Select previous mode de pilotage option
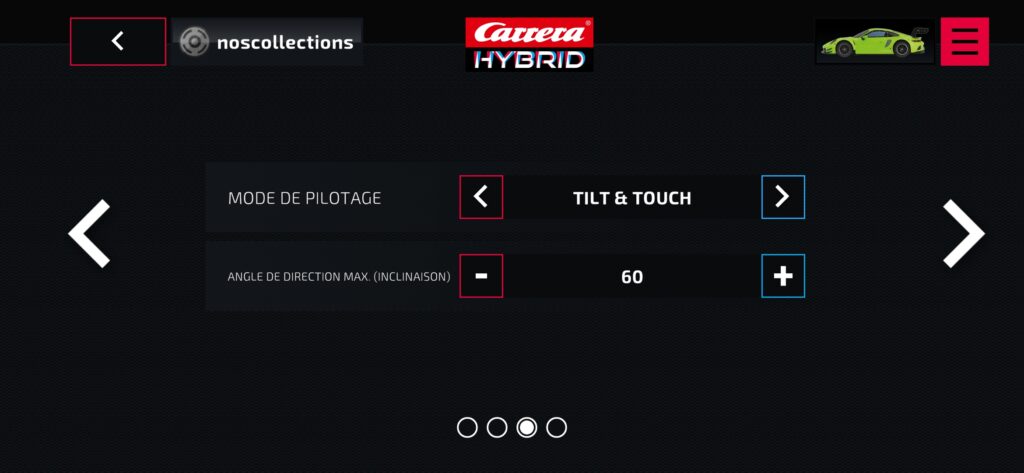This screenshot has height=473, width=1024. pos(481,197)
